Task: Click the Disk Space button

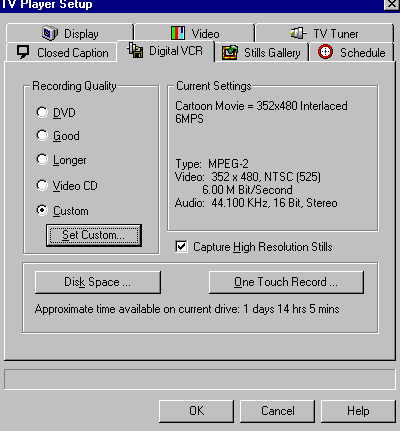Action: (98, 282)
